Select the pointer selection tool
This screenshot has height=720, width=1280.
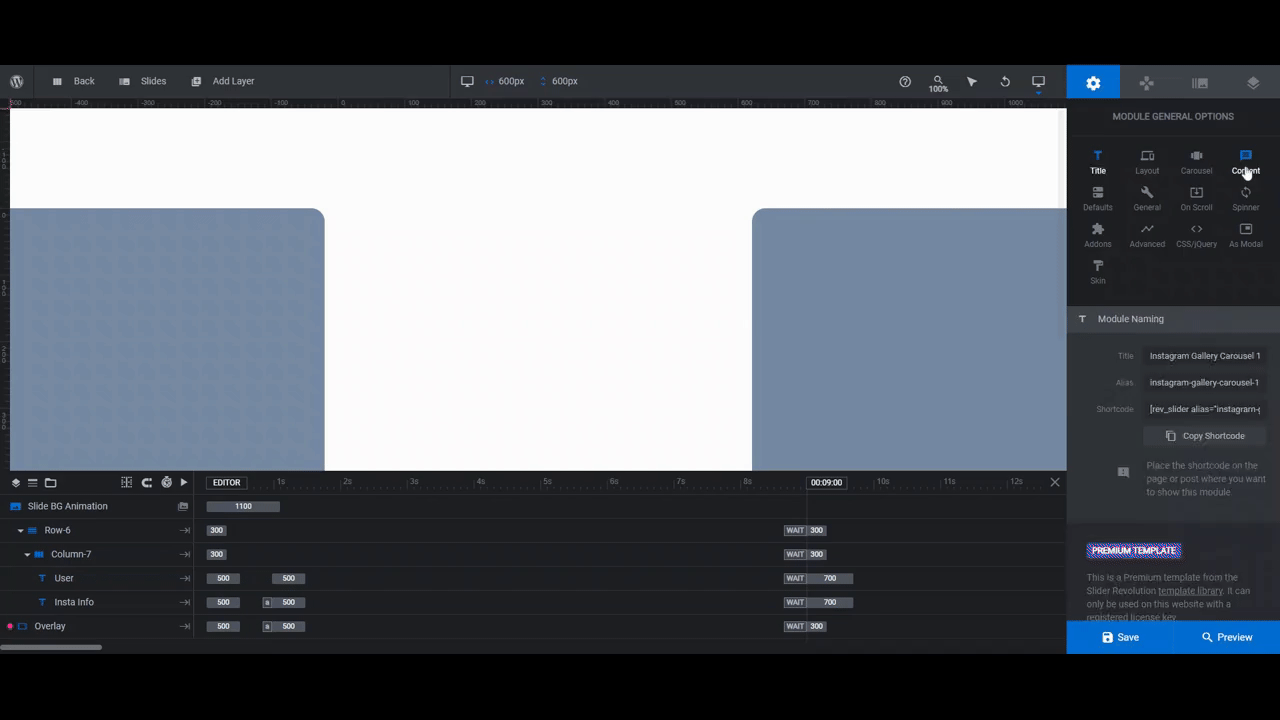(971, 82)
